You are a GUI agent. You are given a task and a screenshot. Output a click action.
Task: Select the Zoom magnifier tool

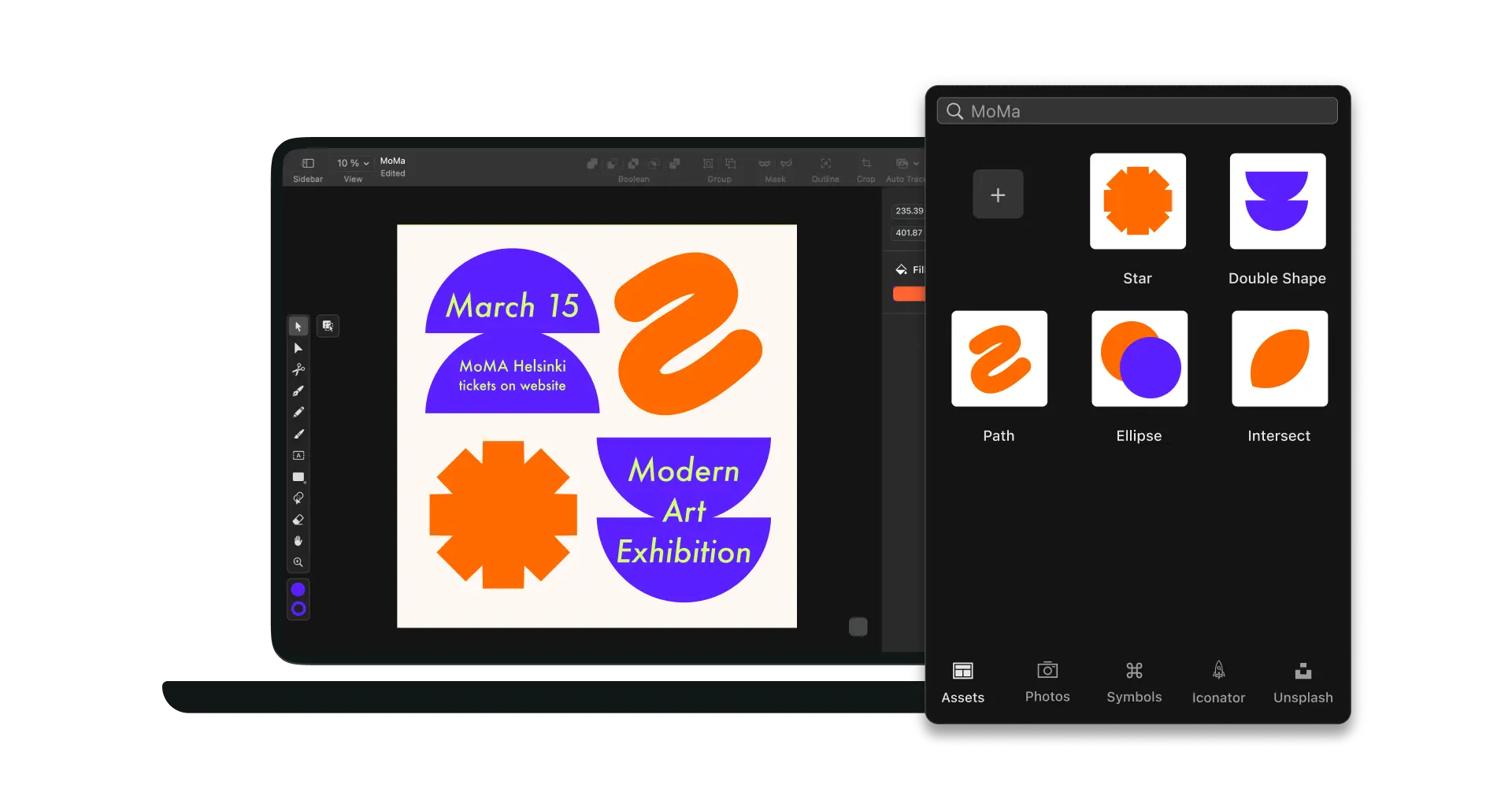tap(298, 562)
